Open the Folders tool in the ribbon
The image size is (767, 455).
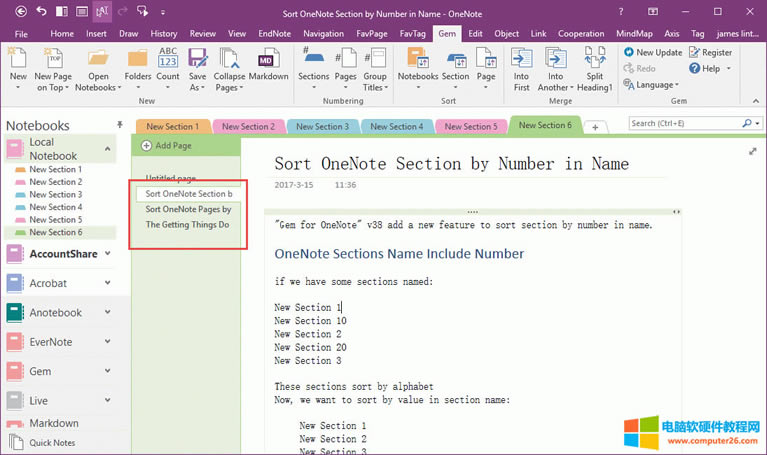[x=139, y=63]
